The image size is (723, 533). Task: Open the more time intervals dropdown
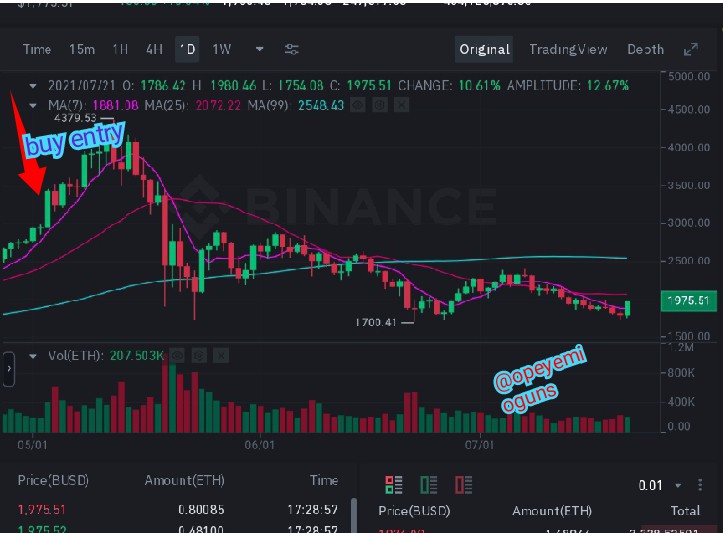click(260, 49)
